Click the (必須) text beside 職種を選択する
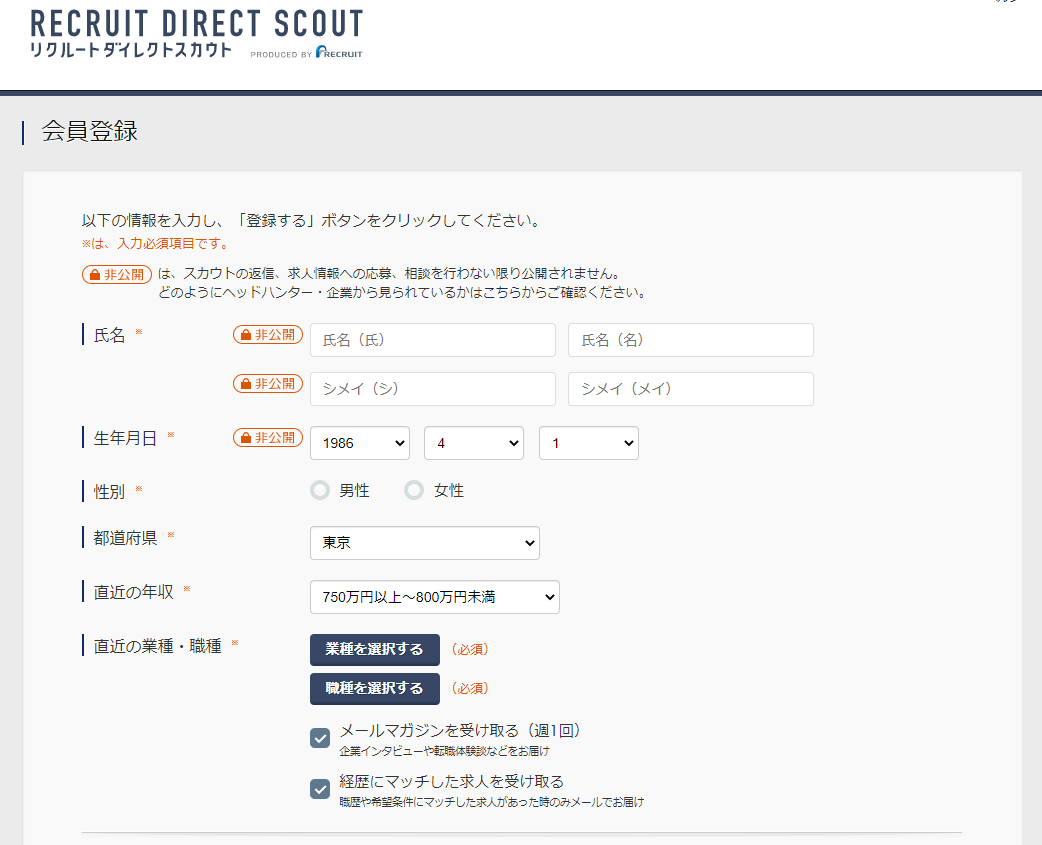 [x=470, y=688]
